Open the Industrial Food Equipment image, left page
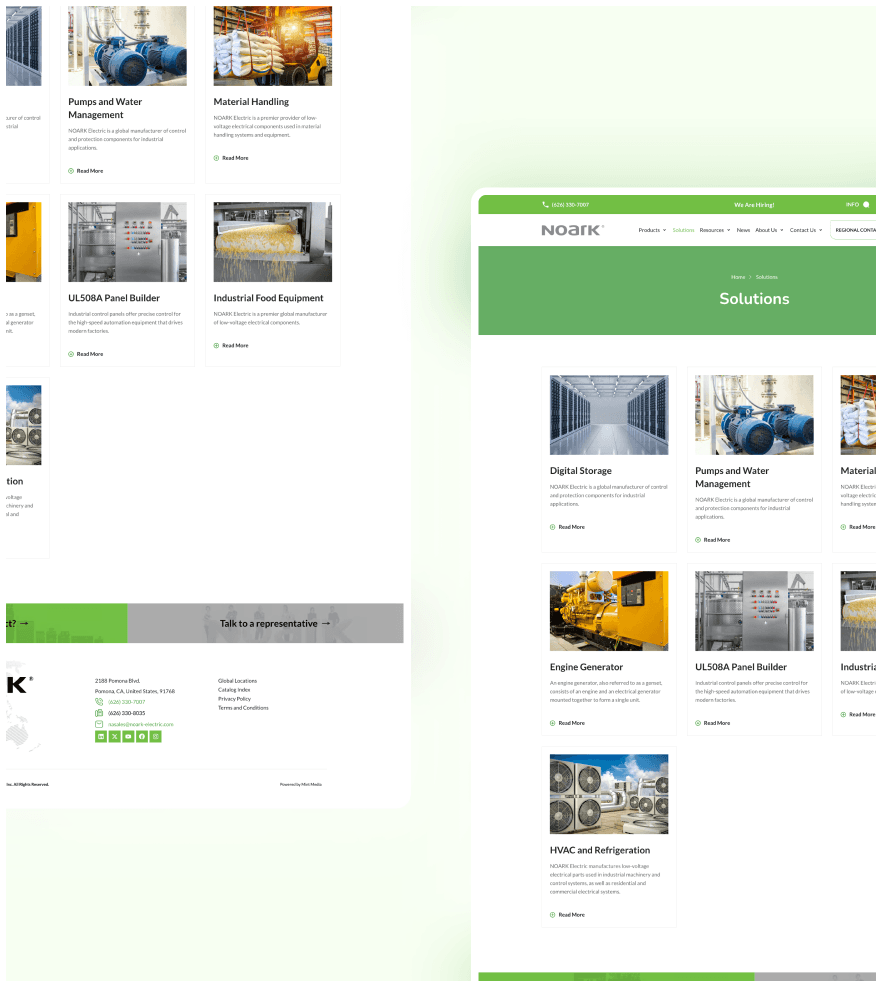The height and width of the screenshot is (987, 882). [273, 242]
